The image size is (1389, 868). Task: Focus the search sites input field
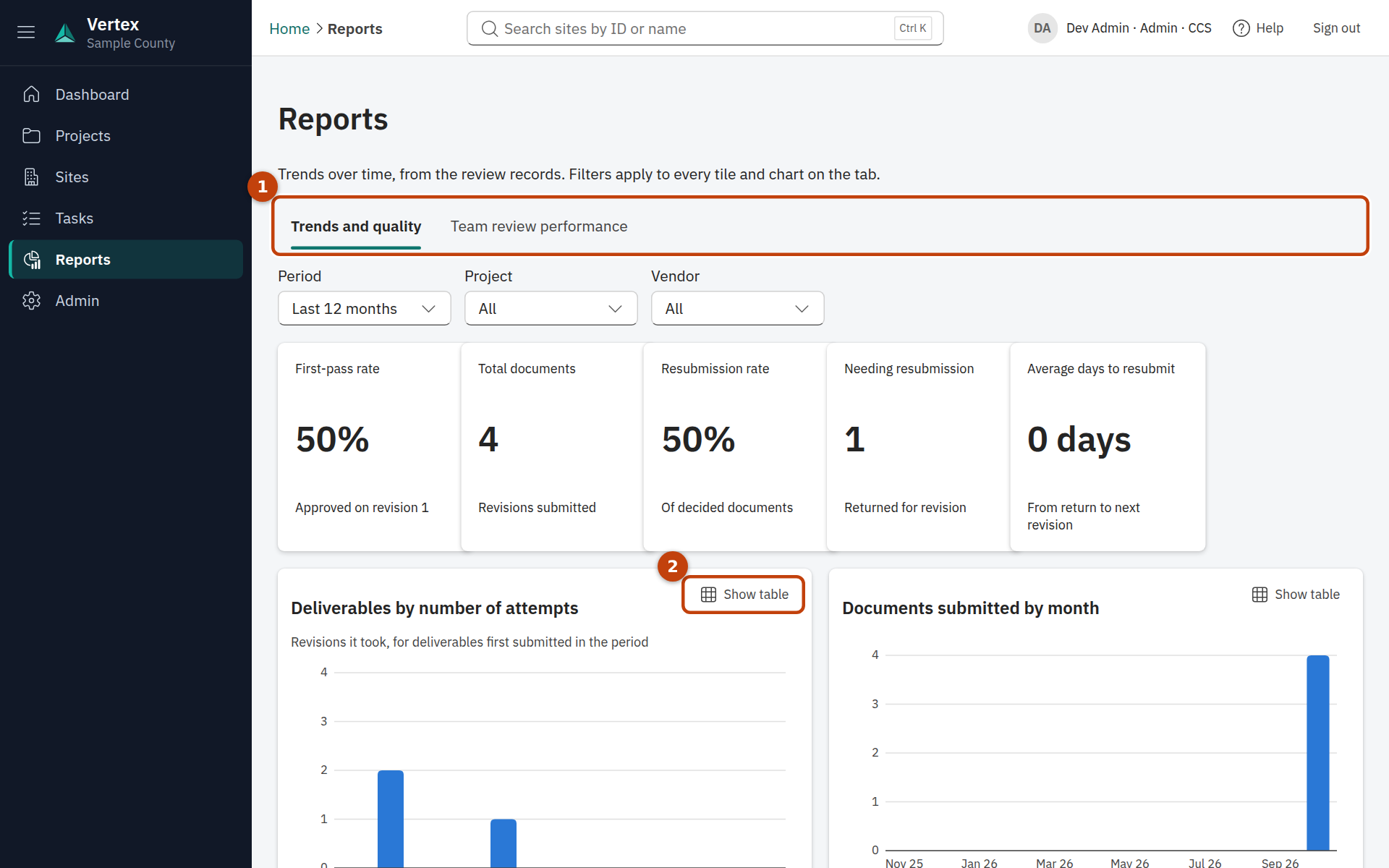pos(705,29)
